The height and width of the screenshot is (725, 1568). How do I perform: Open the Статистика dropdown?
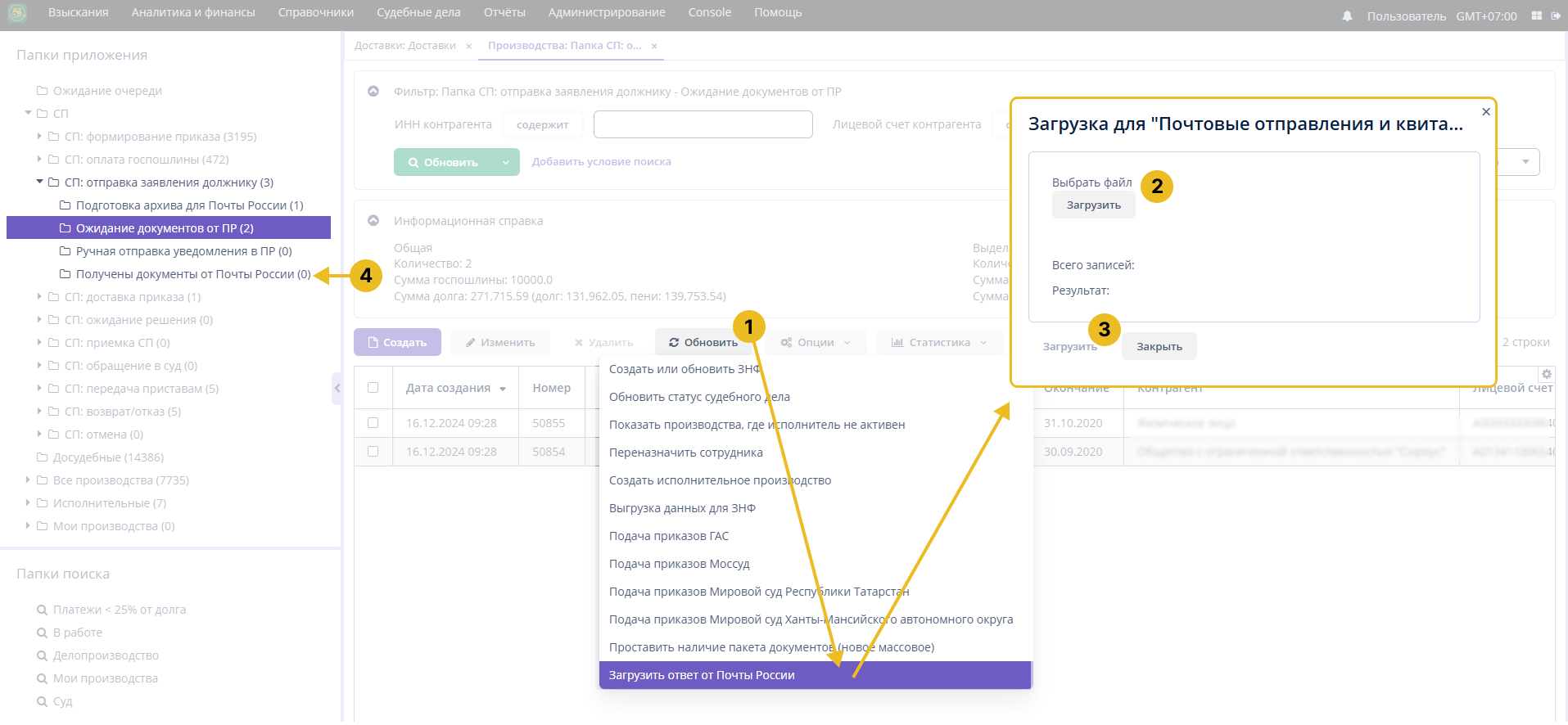(939, 343)
